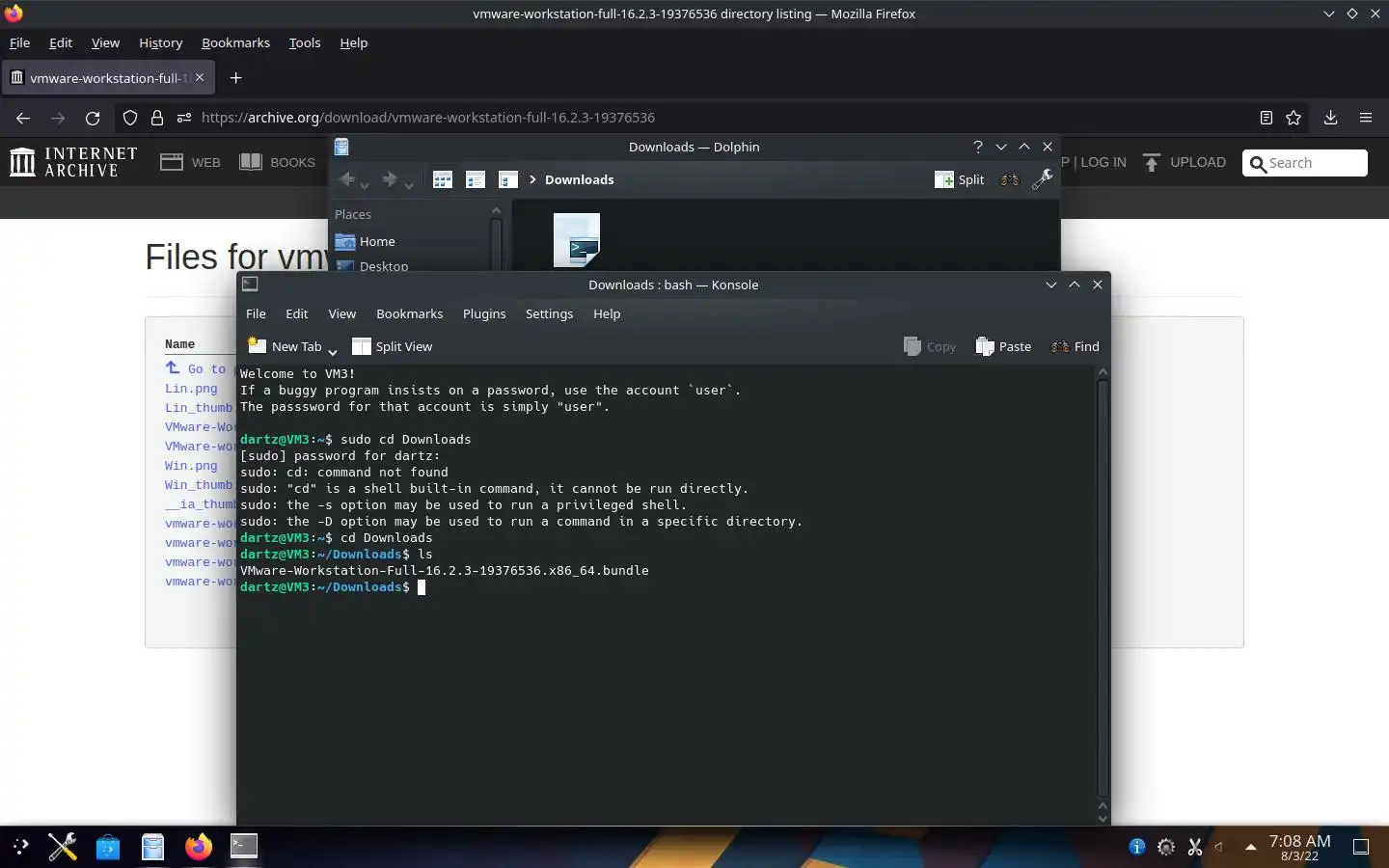Toggle Firefox reader view icon
The width and height of the screenshot is (1389, 868).
(x=1266, y=118)
